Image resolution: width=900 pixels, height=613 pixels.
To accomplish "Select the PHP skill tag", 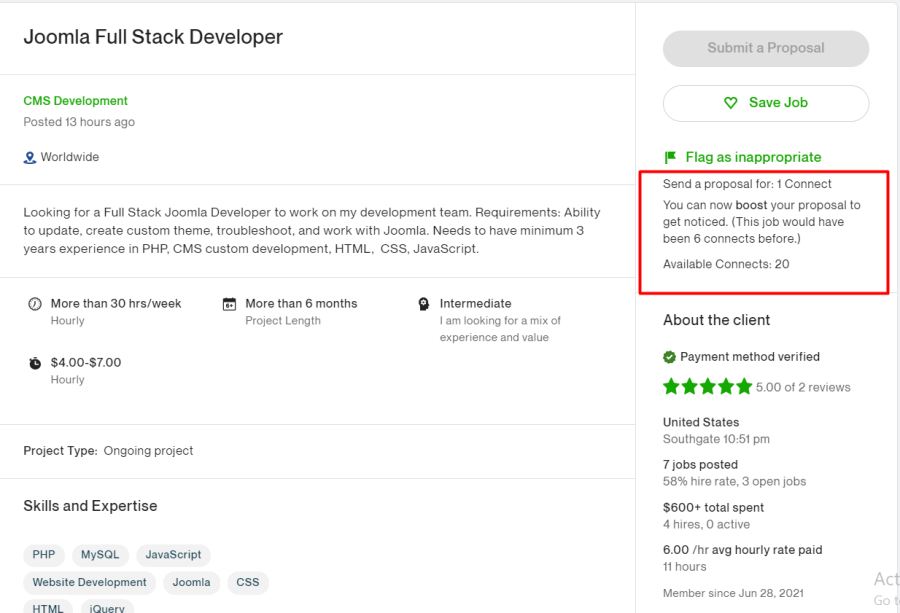I will coord(43,554).
